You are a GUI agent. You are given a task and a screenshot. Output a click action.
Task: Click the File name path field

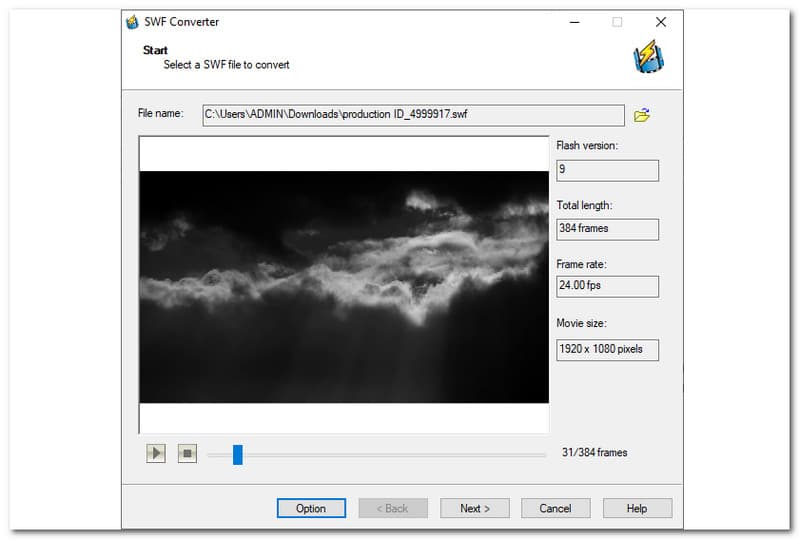coord(413,115)
